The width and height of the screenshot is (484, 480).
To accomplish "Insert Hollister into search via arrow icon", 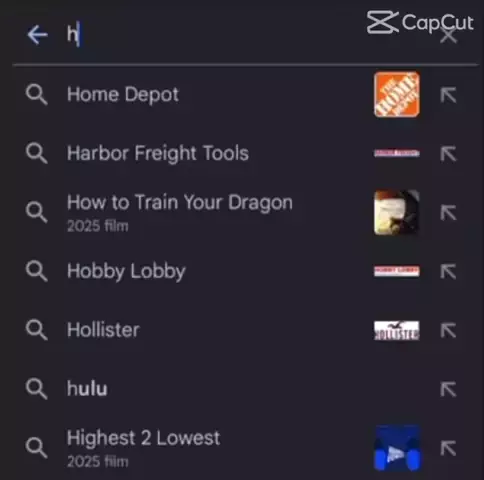I will click(x=448, y=330).
